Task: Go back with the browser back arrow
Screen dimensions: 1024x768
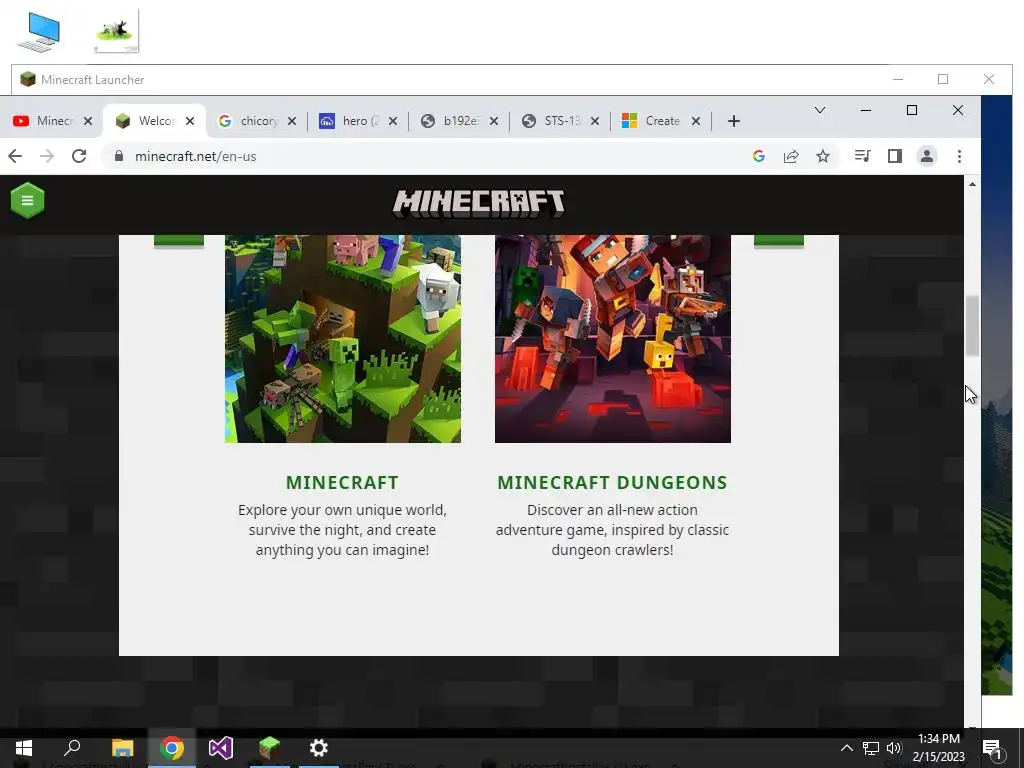Action: click(15, 156)
